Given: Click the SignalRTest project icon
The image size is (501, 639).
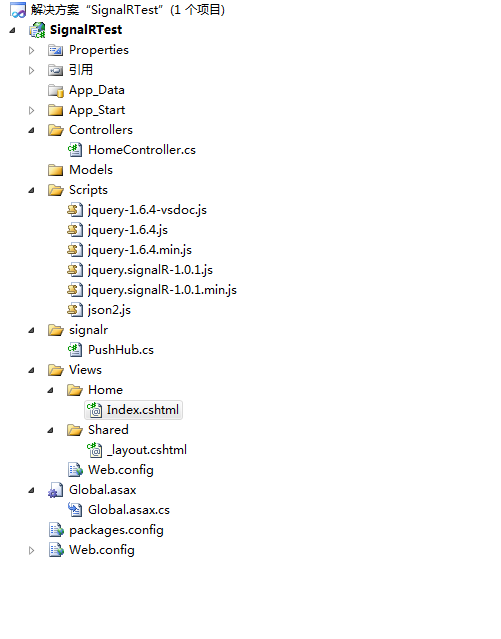Looking at the screenshot, I should coord(37,30).
